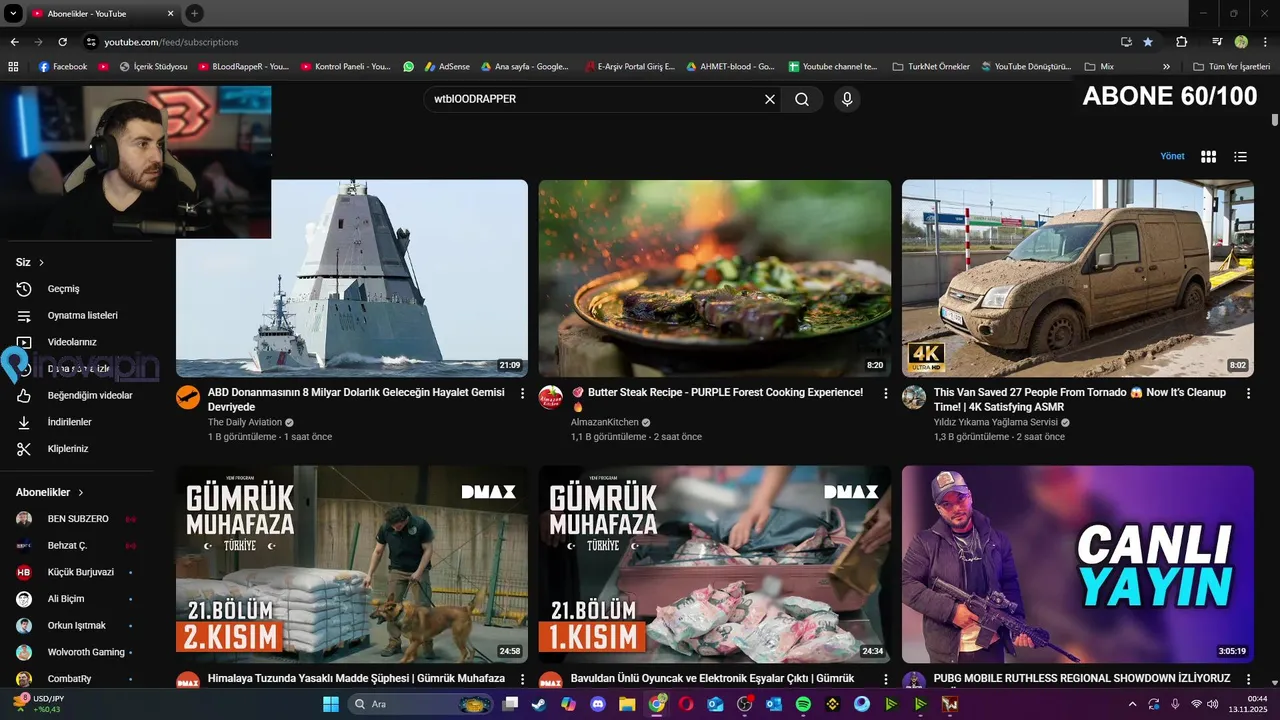
Task: Open Yıldız Yıkama channel avatar
Action: pyautogui.click(x=914, y=397)
